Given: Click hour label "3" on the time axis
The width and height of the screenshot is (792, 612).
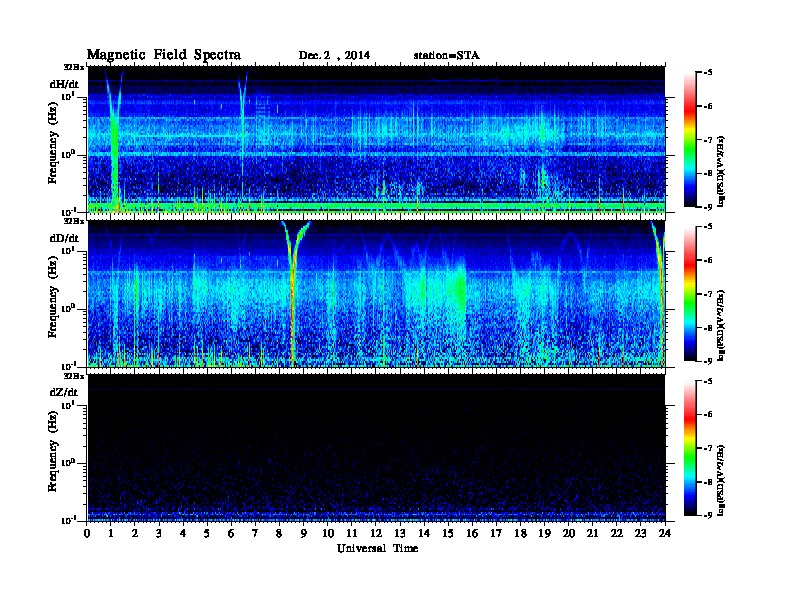Looking at the screenshot, I should tap(159, 533).
